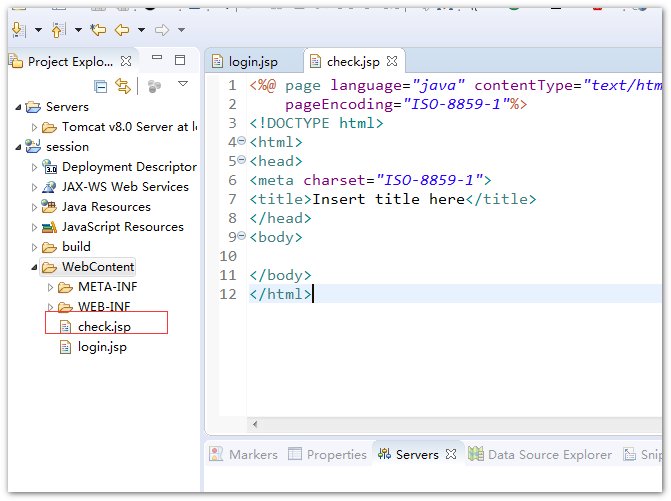This screenshot has width=671, height=501.
Task: Toggle Link with Editor in Project Explorer
Action: click(x=123, y=87)
